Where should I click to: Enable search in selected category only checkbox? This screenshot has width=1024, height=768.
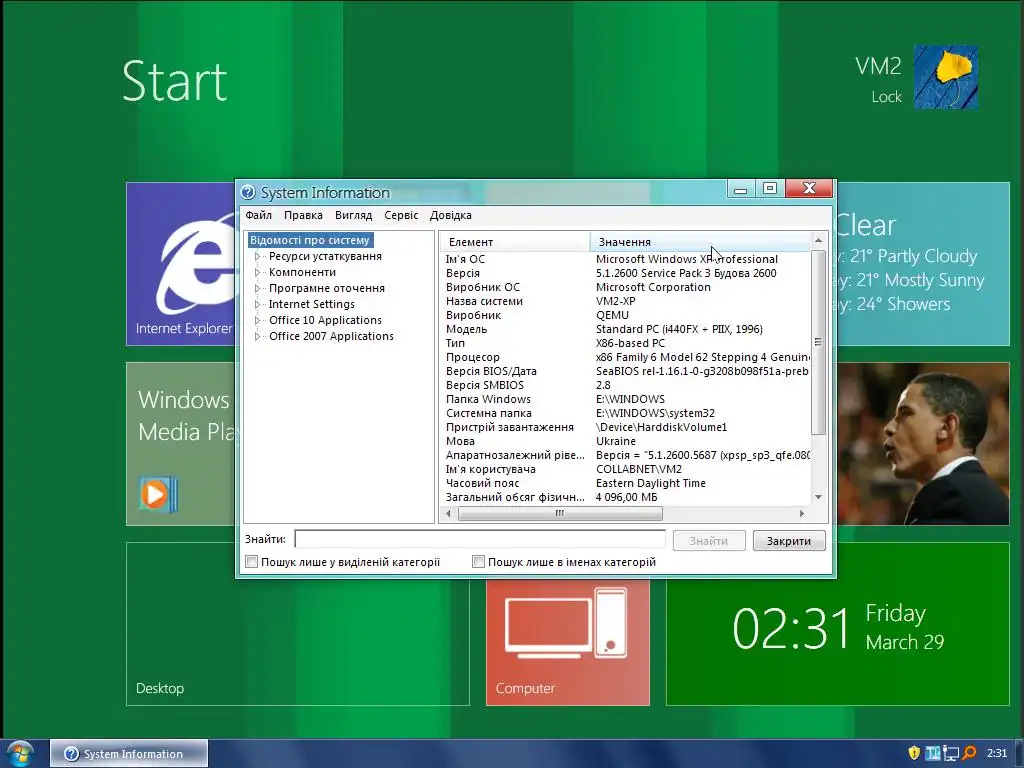click(251, 562)
